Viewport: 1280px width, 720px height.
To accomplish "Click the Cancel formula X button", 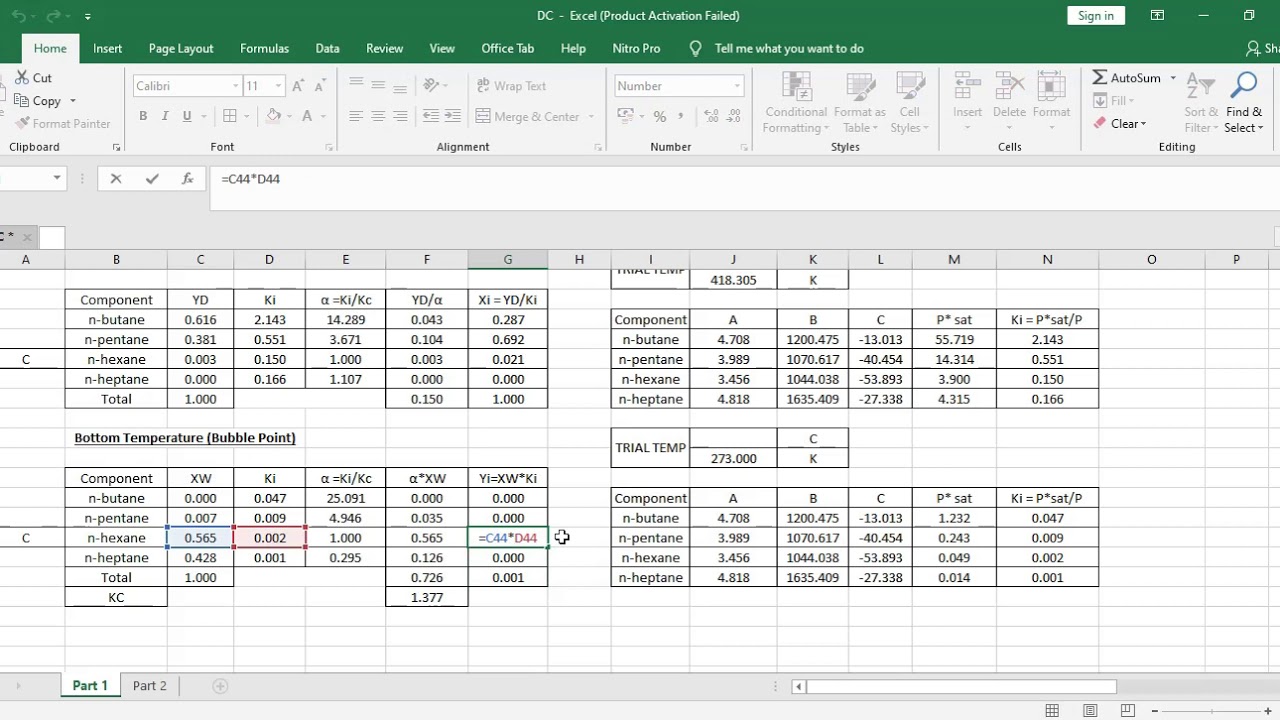I will pyautogui.click(x=116, y=179).
